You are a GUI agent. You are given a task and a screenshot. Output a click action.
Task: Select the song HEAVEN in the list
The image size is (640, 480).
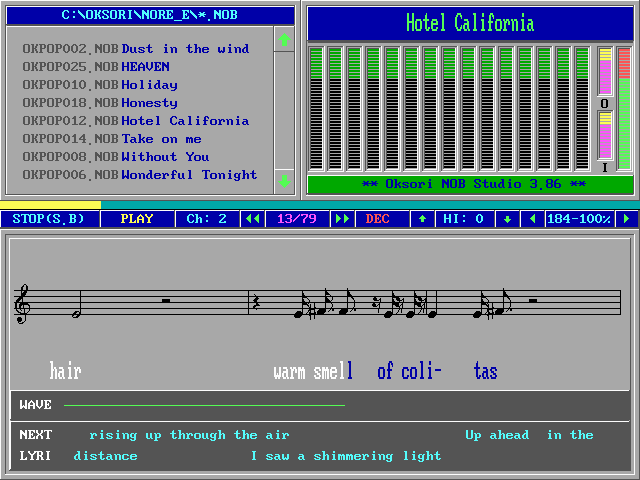pyautogui.click(x=146, y=67)
